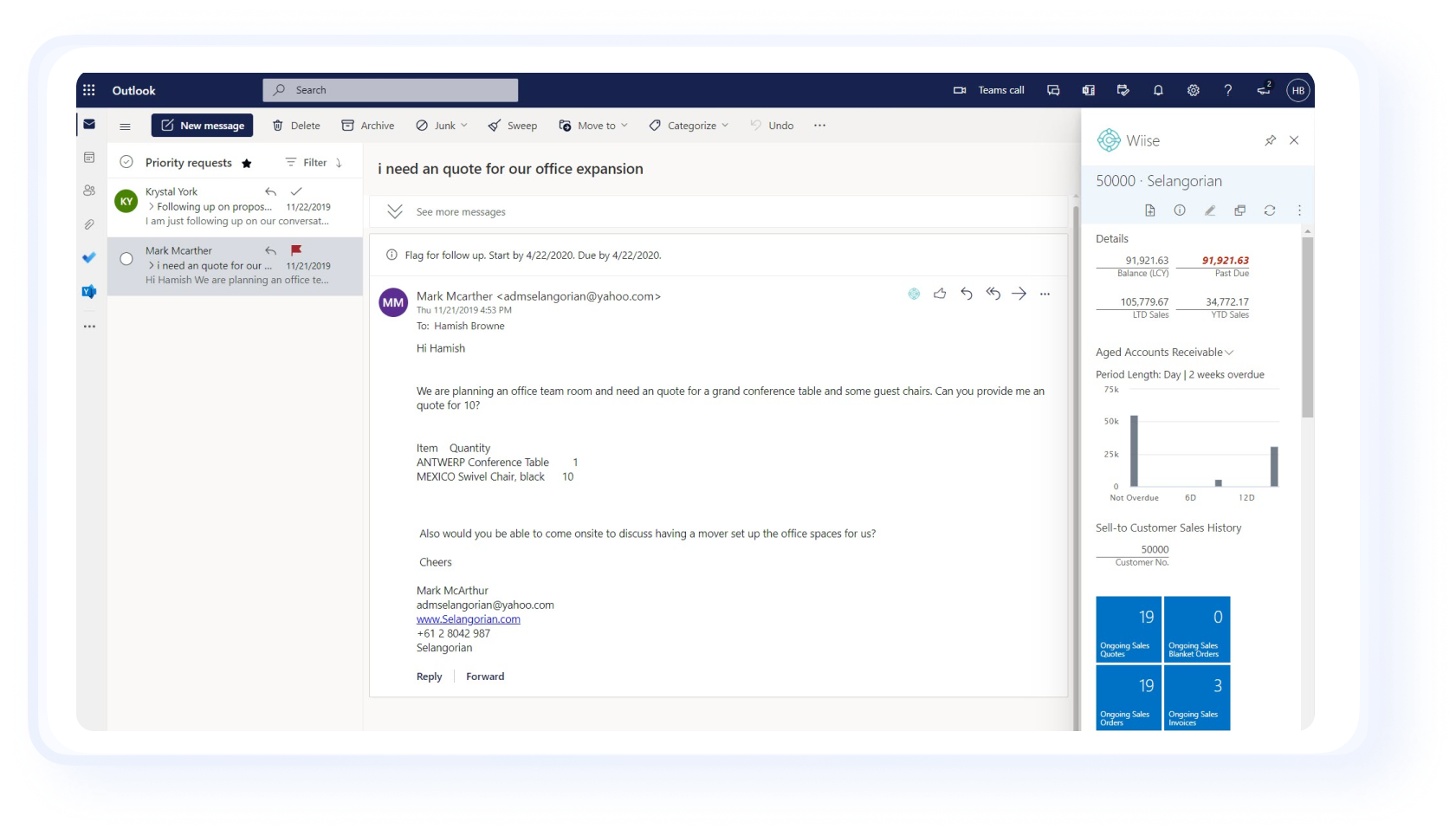Open the OneNote feed icon in header
Screen dimensions: 1456x835
point(1088,90)
